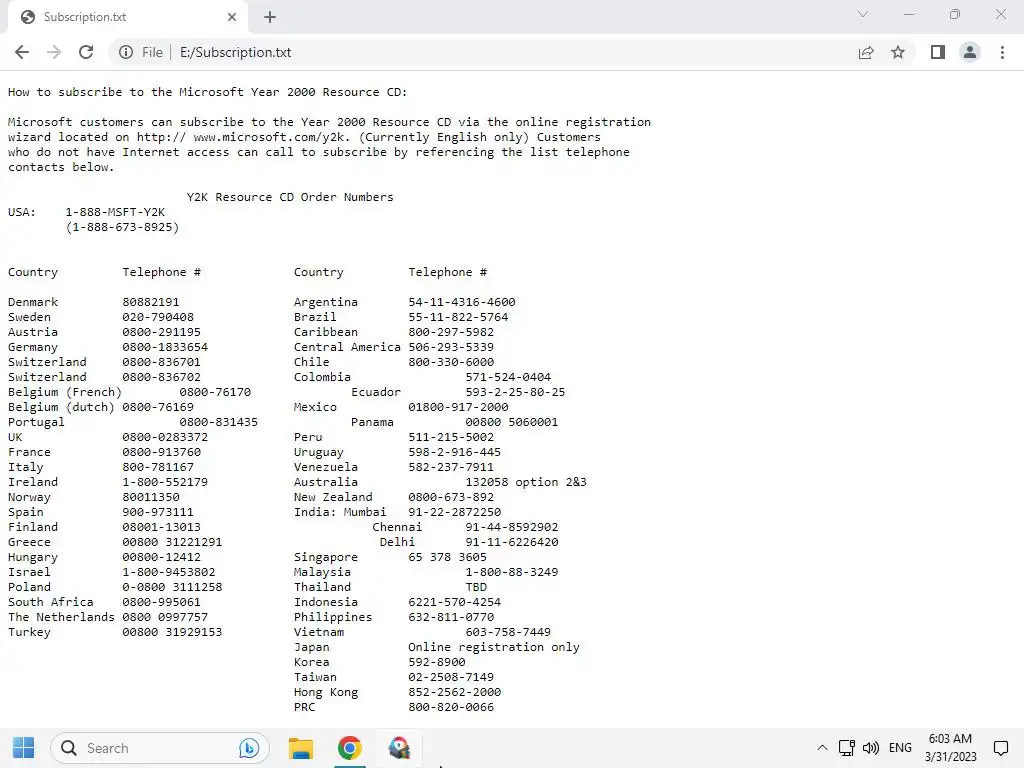Click the browser forward arrow
1024x768 pixels.
coord(54,52)
